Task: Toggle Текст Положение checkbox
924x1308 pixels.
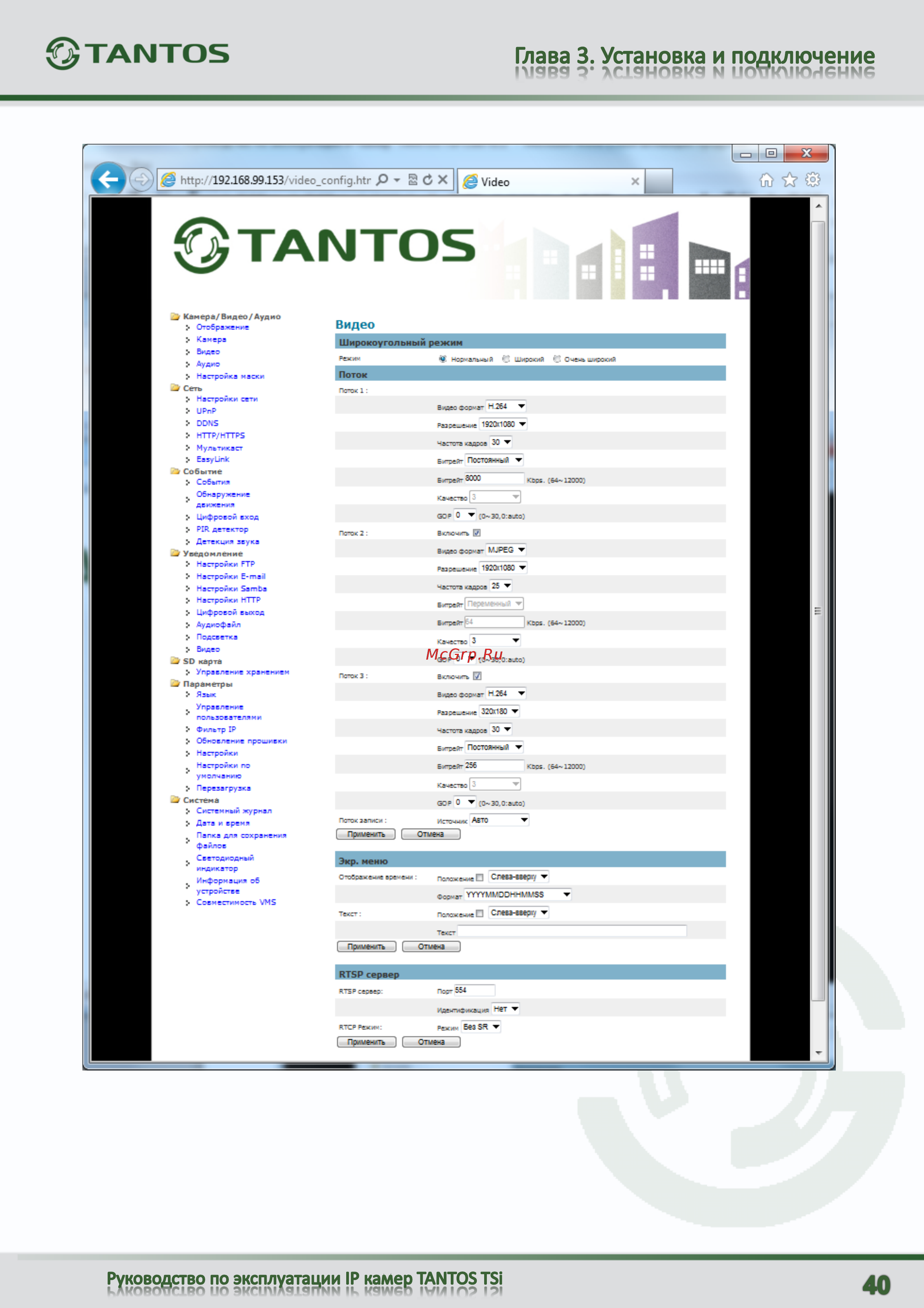Action: [479, 913]
